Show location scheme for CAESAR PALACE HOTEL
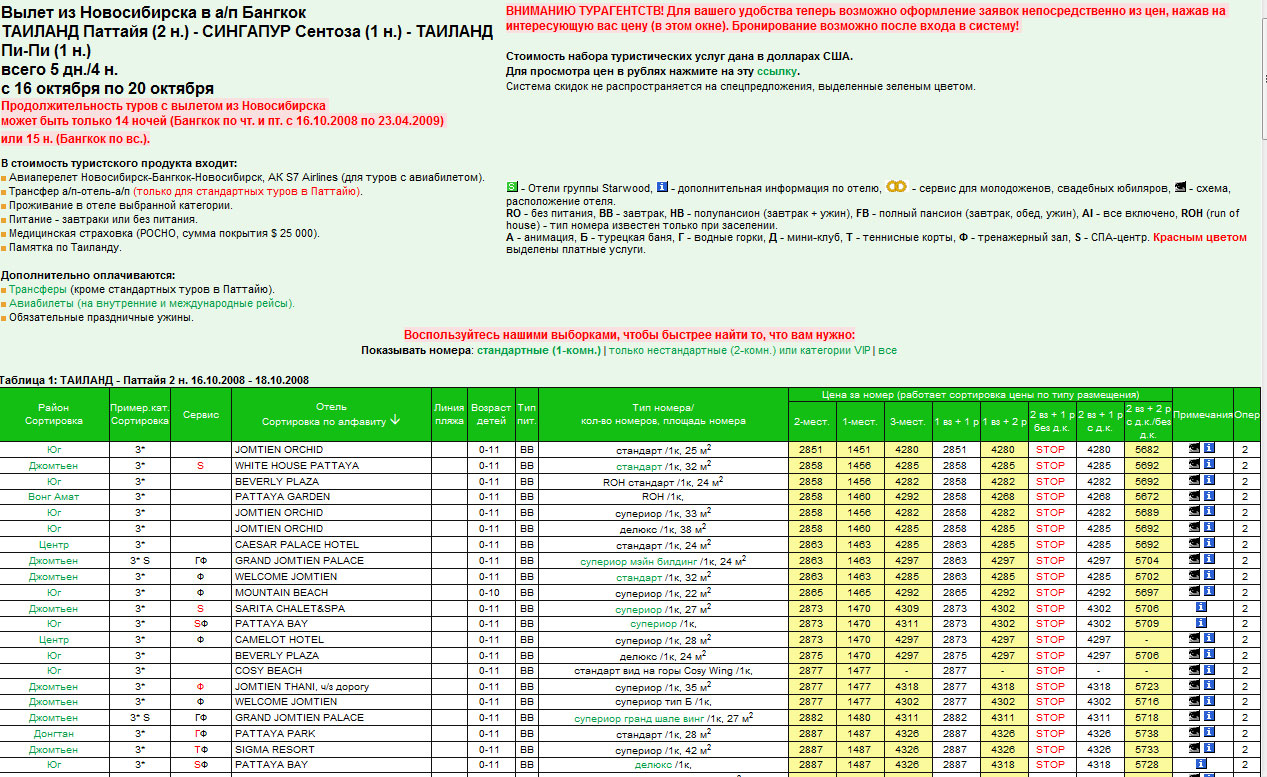Image resolution: width=1267 pixels, height=777 pixels. 1194,545
